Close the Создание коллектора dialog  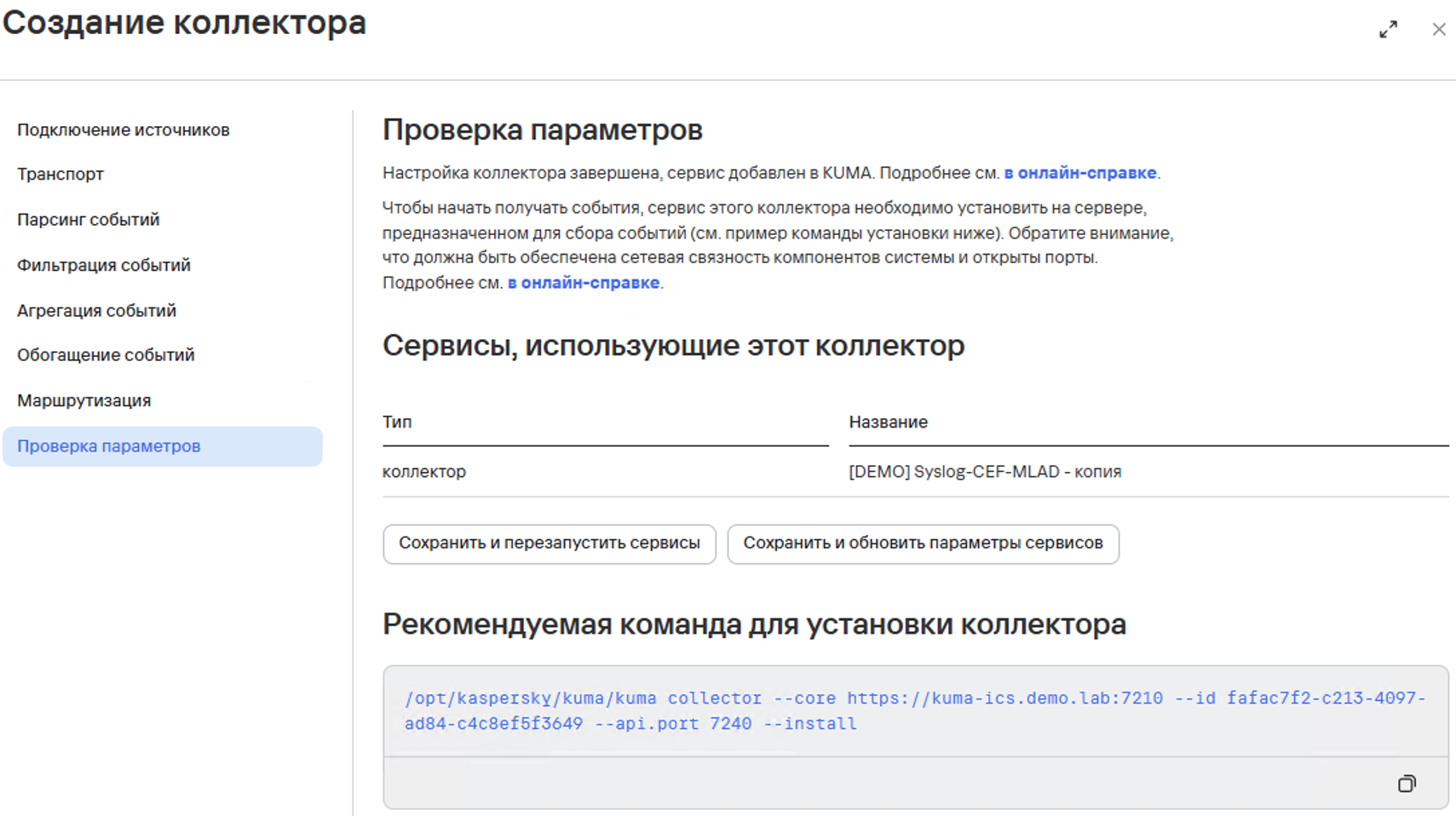coord(1438,30)
